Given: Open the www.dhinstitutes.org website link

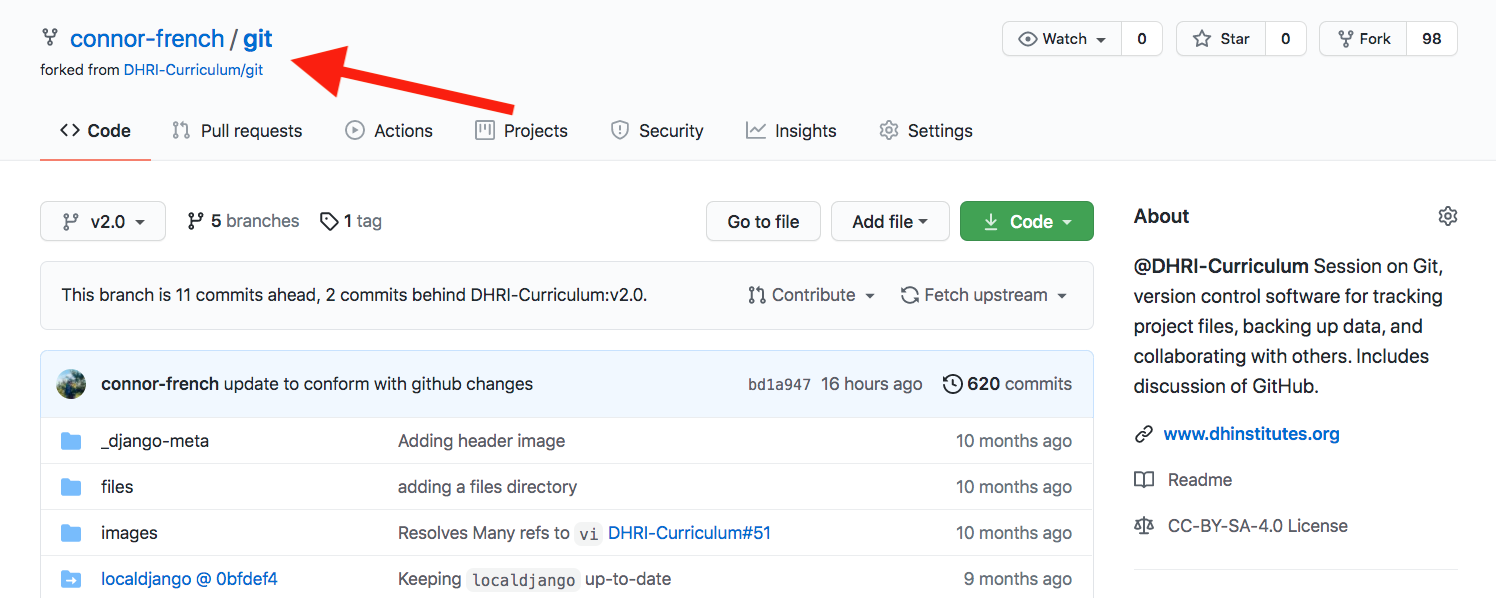Looking at the screenshot, I should pos(1251,434).
